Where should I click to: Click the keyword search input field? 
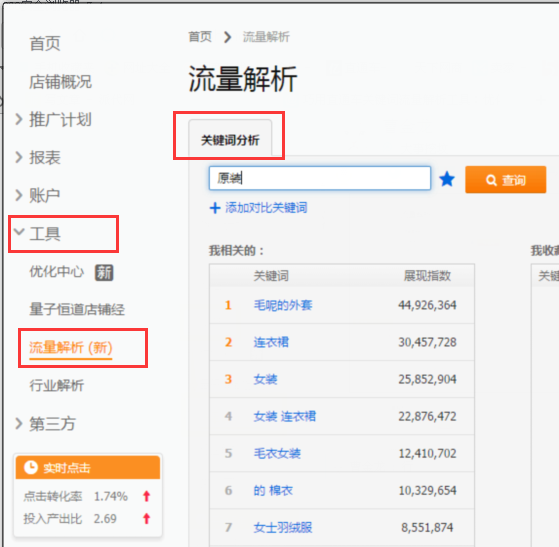pos(320,178)
